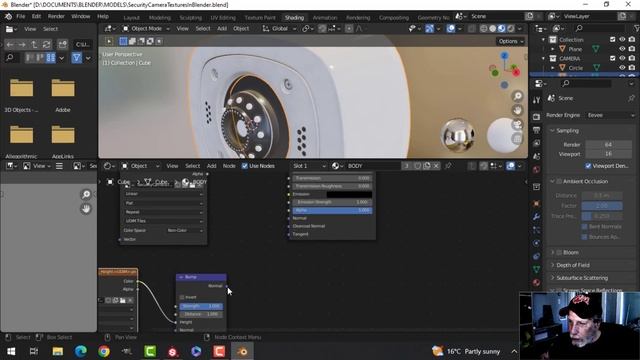Select the wireframe viewport shading icon
Viewport: 640px width, 360px height.
click(x=484, y=29)
